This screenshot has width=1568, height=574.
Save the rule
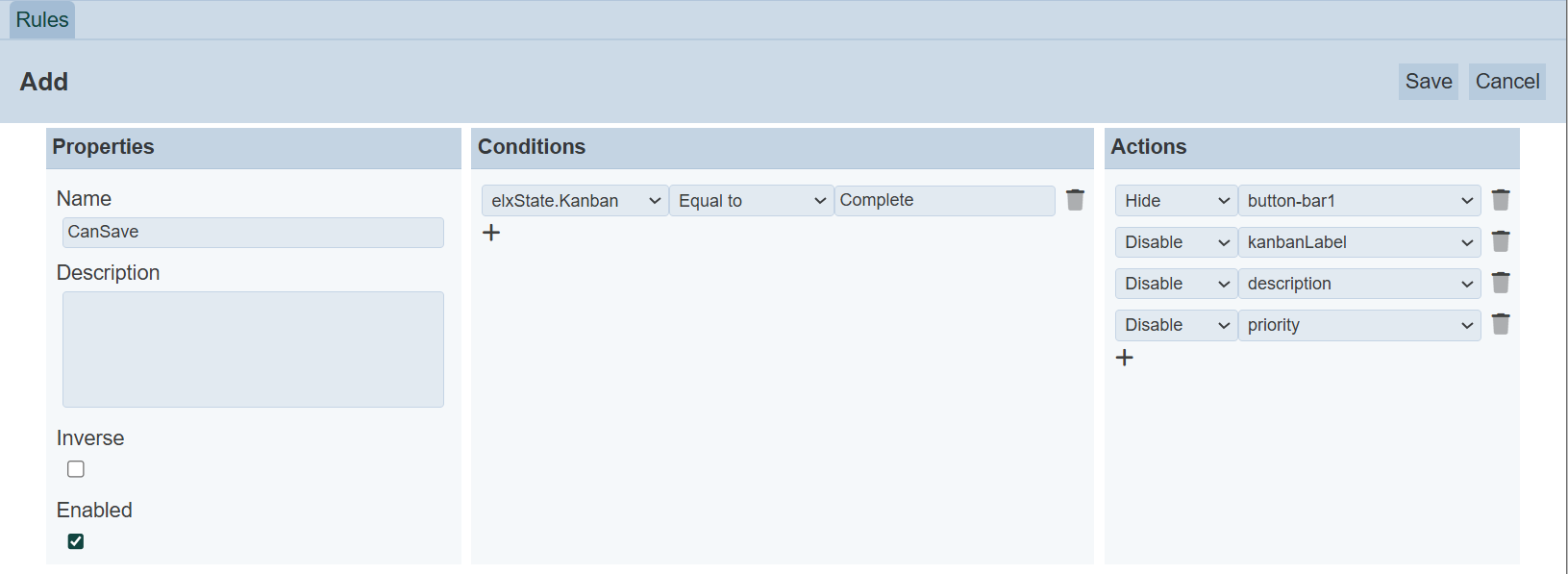click(x=1428, y=82)
